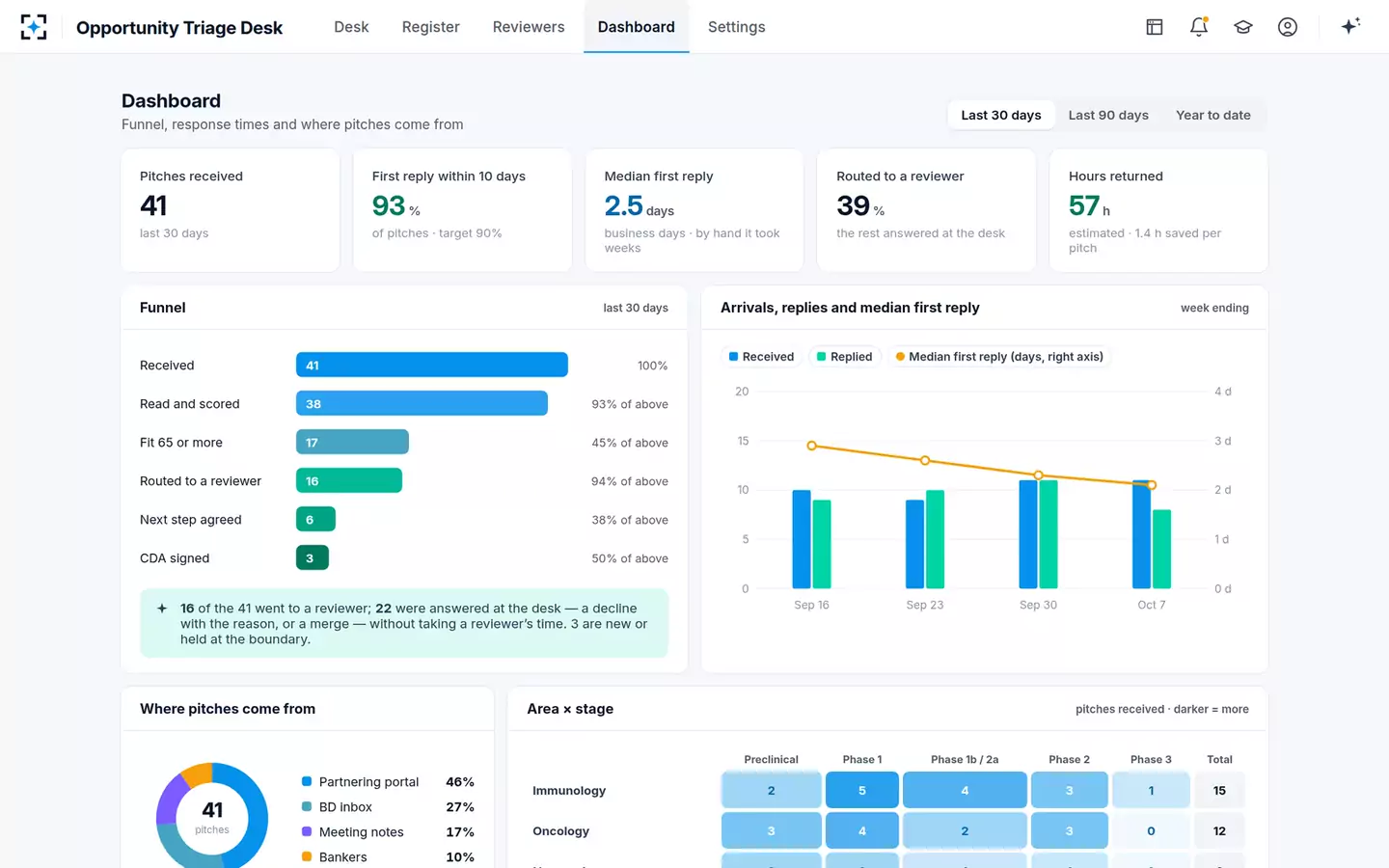Click the Sep 30 median reply line point
Screen dimensions: 1389x868
(1038, 475)
